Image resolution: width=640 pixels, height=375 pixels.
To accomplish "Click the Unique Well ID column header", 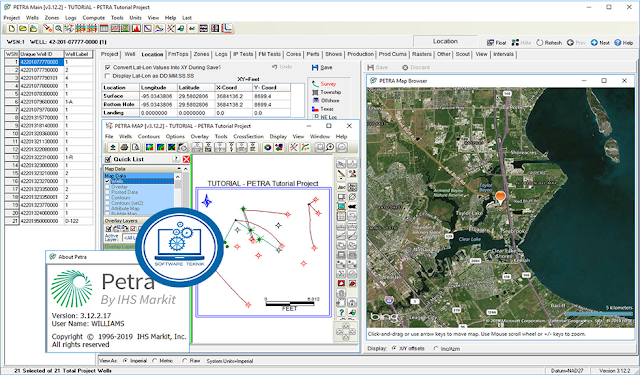I will (42, 54).
